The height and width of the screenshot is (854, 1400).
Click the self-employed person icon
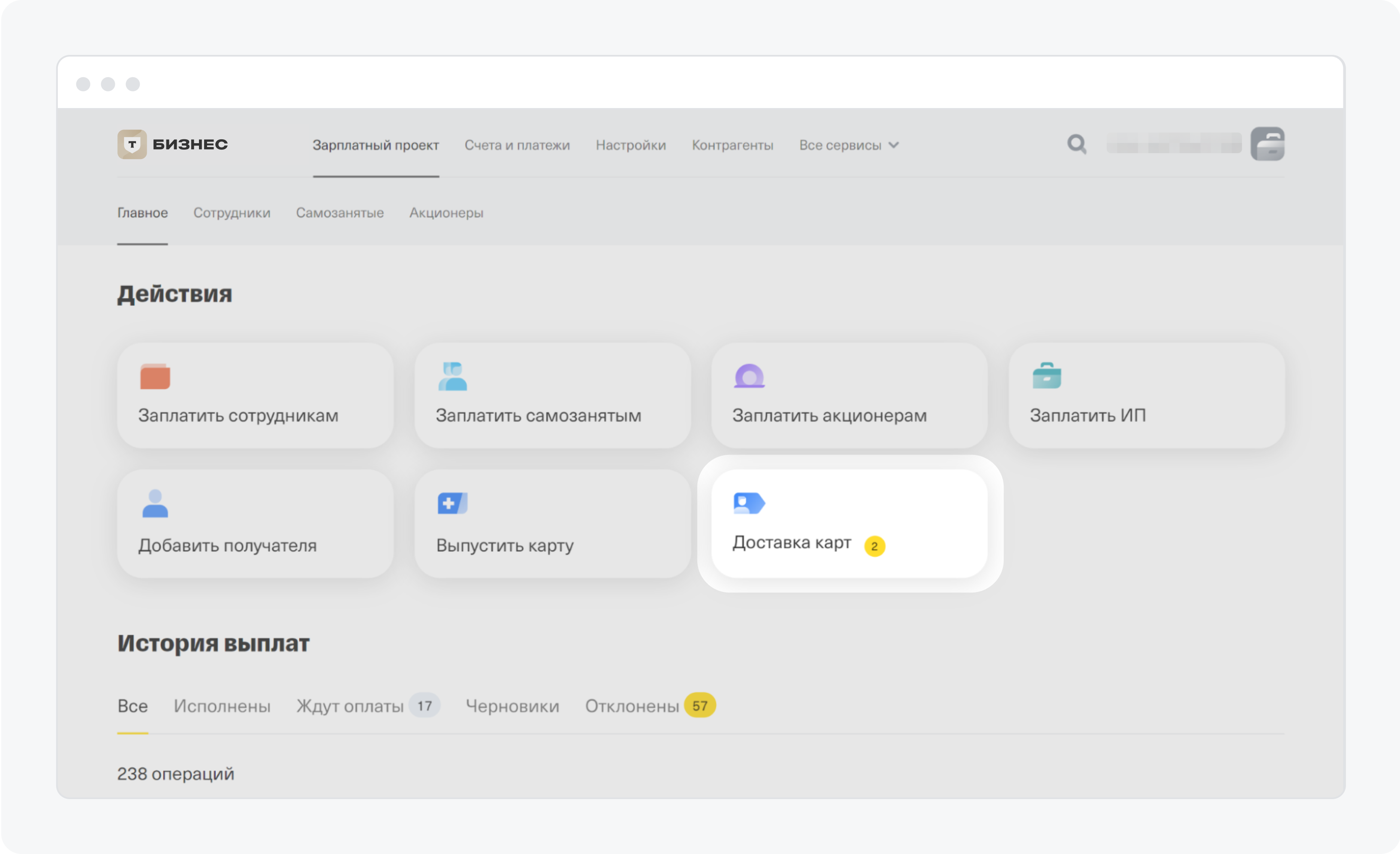452,377
